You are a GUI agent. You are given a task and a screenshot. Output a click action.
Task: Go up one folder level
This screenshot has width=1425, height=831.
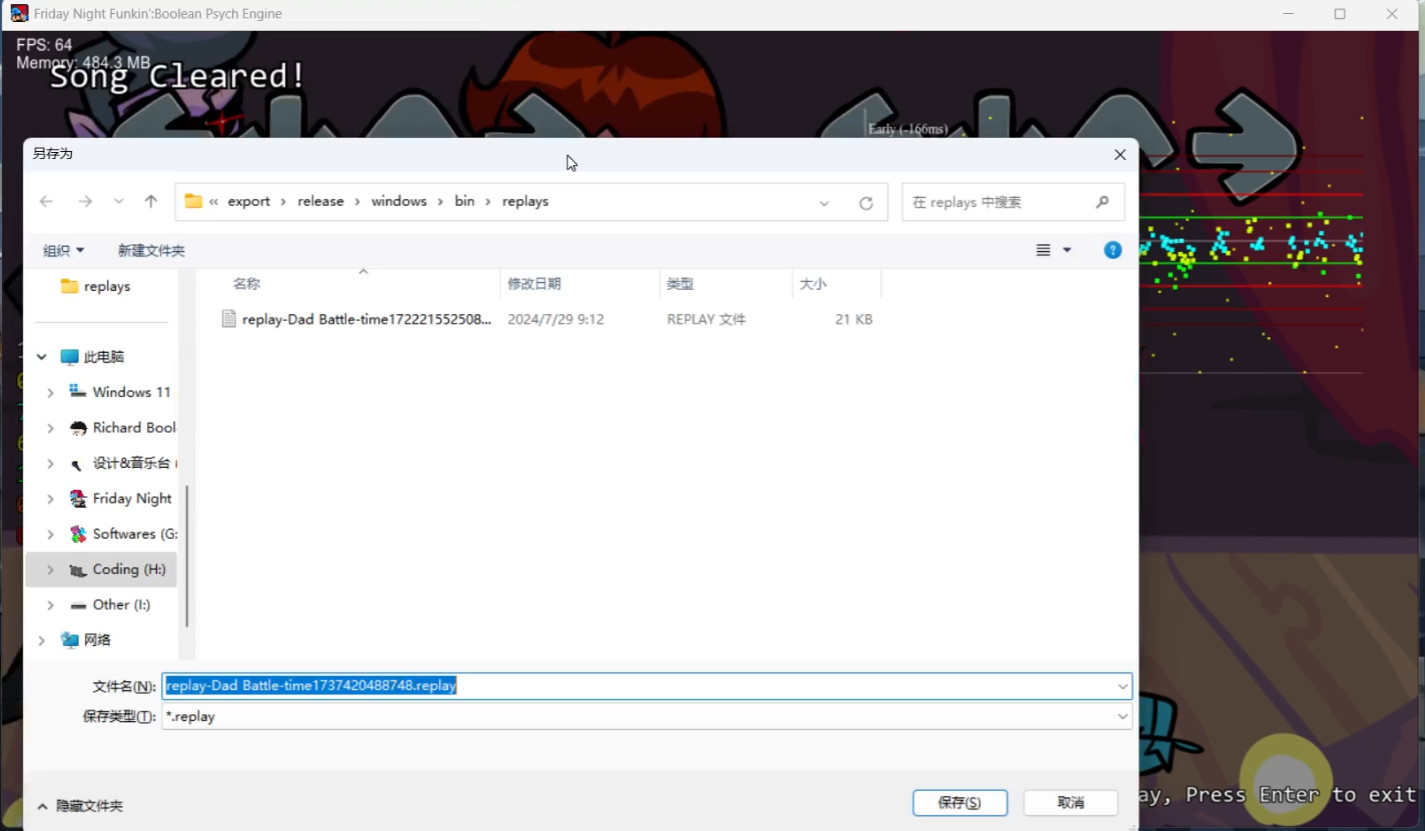[151, 202]
